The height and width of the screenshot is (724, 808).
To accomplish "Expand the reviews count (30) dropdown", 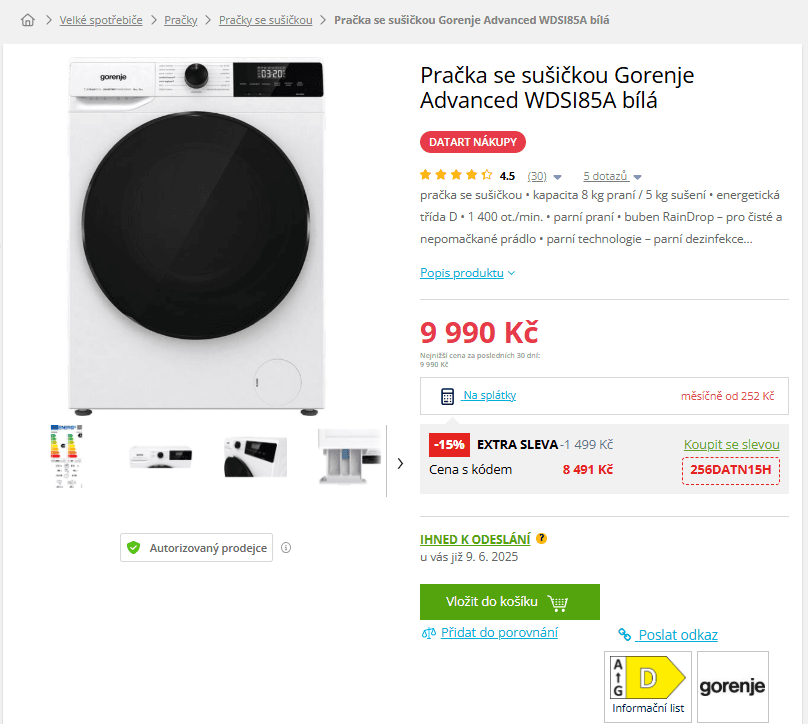I will coord(544,177).
